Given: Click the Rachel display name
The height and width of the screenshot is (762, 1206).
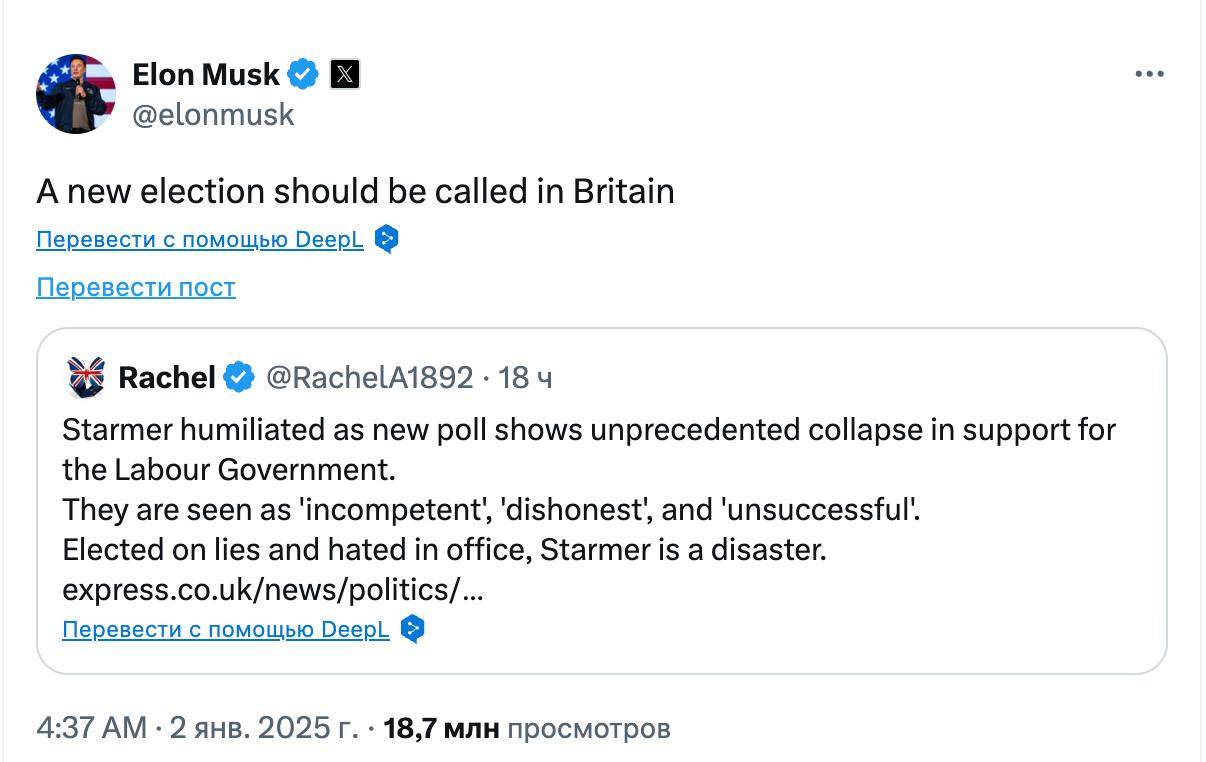Looking at the screenshot, I should tap(167, 377).
